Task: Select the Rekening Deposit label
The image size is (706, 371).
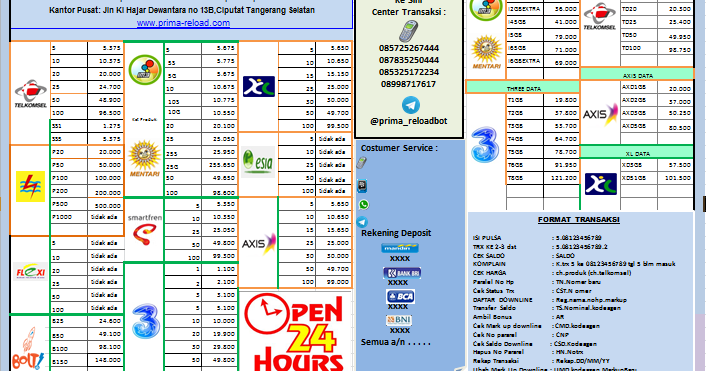Action: click(x=396, y=233)
